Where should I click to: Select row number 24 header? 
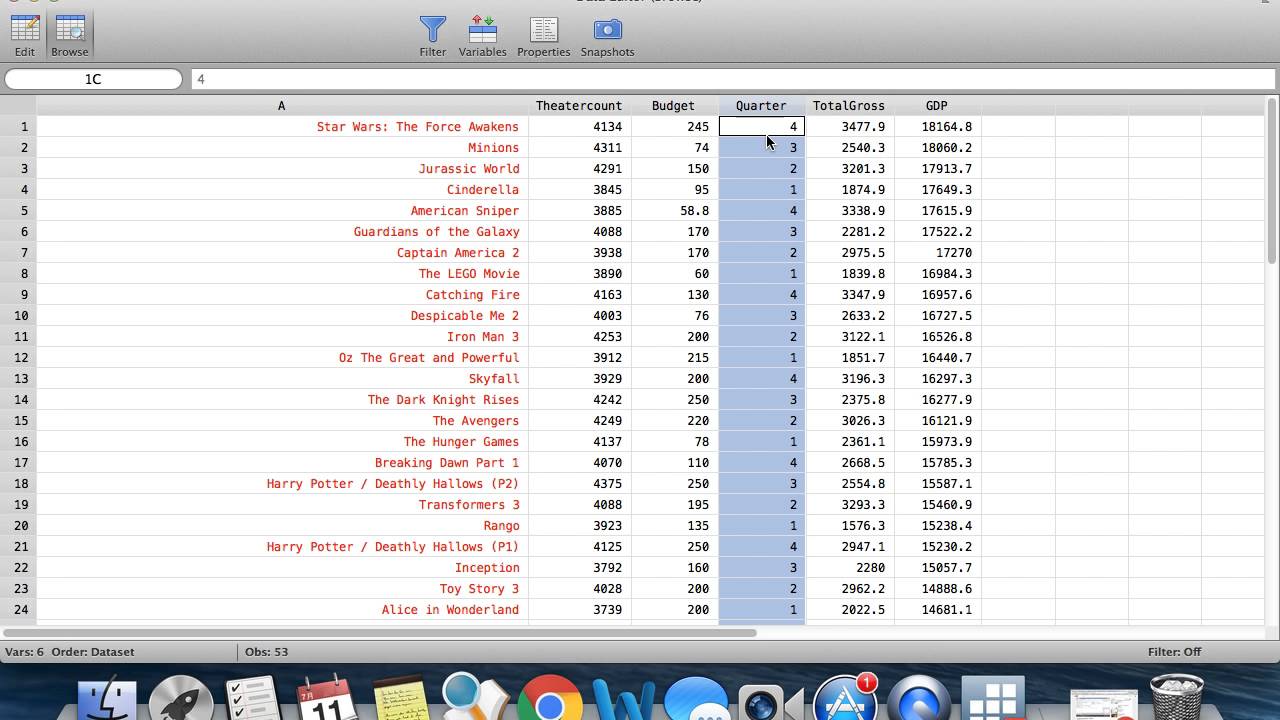(18, 609)
